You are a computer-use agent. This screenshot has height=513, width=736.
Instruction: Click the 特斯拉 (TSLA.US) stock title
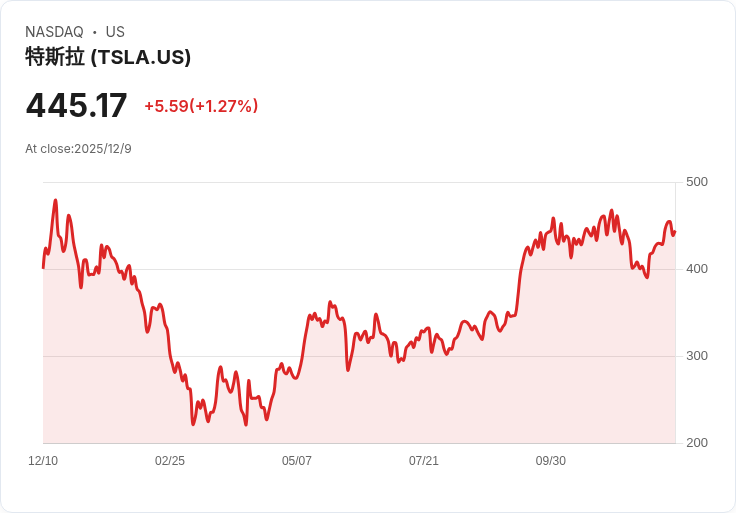pos(108,57)
